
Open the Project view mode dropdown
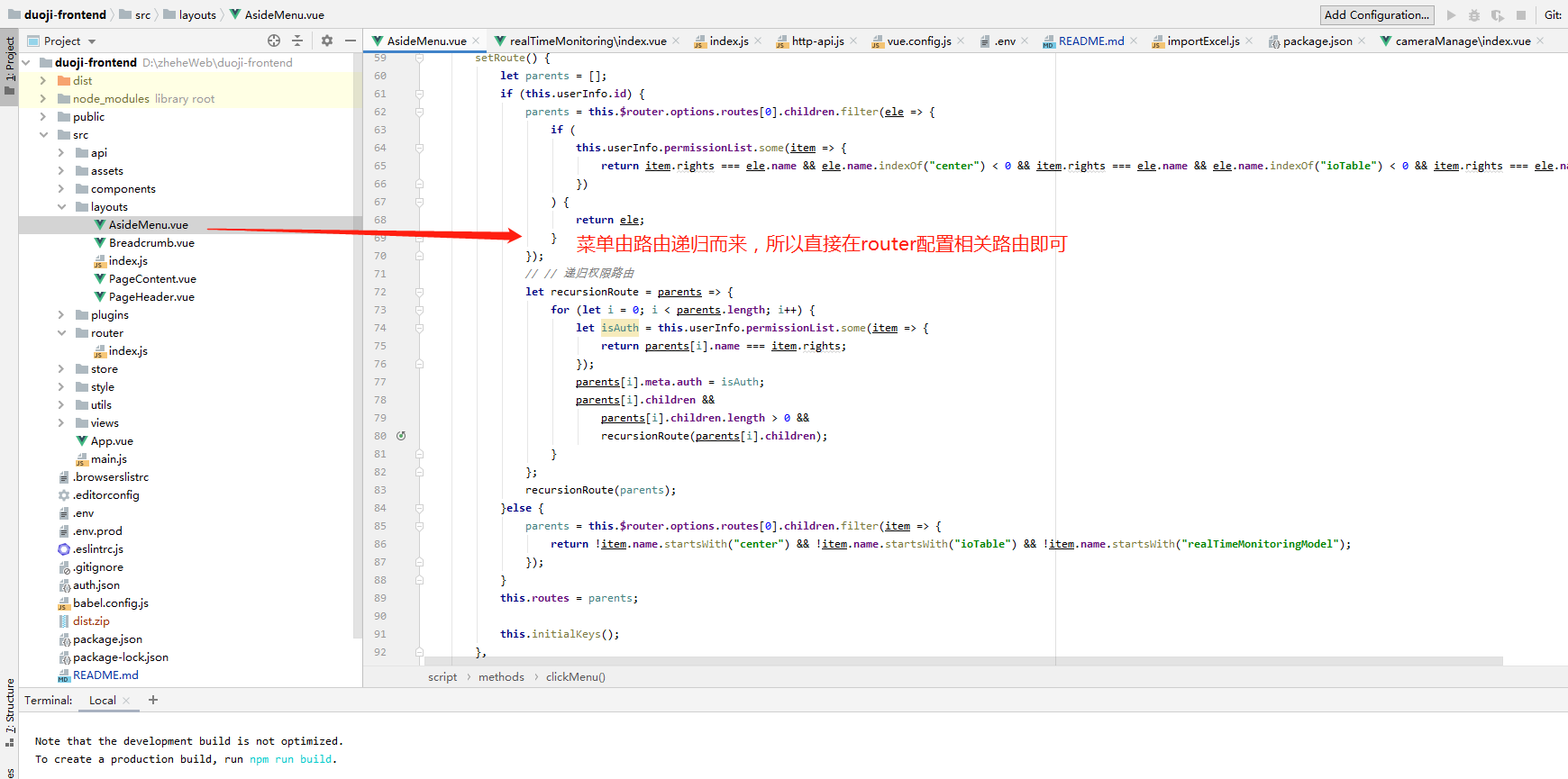92,41
